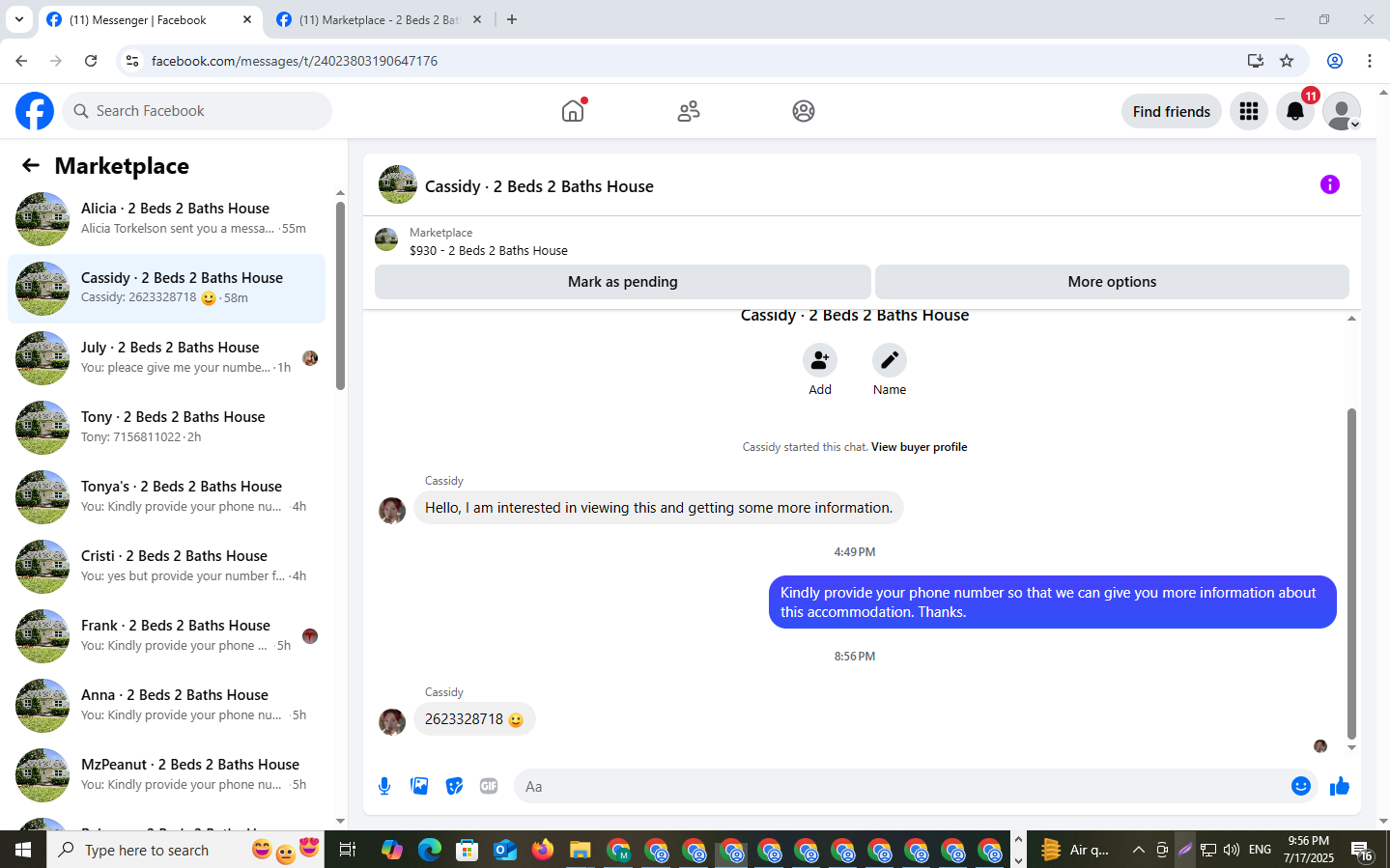Open conversation info for Cassidy chat
Screen dimensions: 1390x868
[x=1330, y=184]
